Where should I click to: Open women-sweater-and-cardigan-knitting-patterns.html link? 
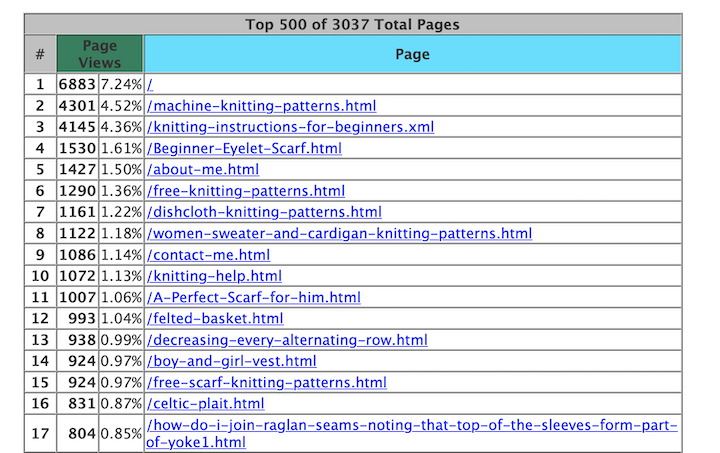(339, 233)
